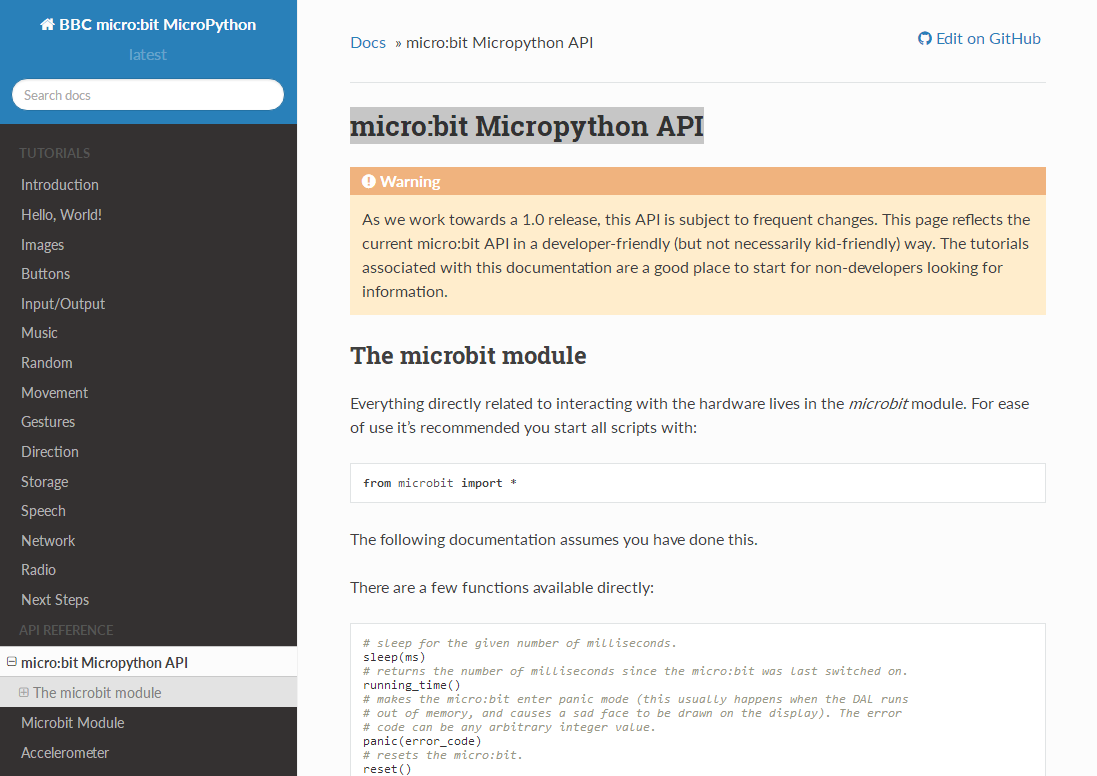Select Radio in the sidebar navigation
The width and height of the screenshot is (1097, 776).
[38, 569]
